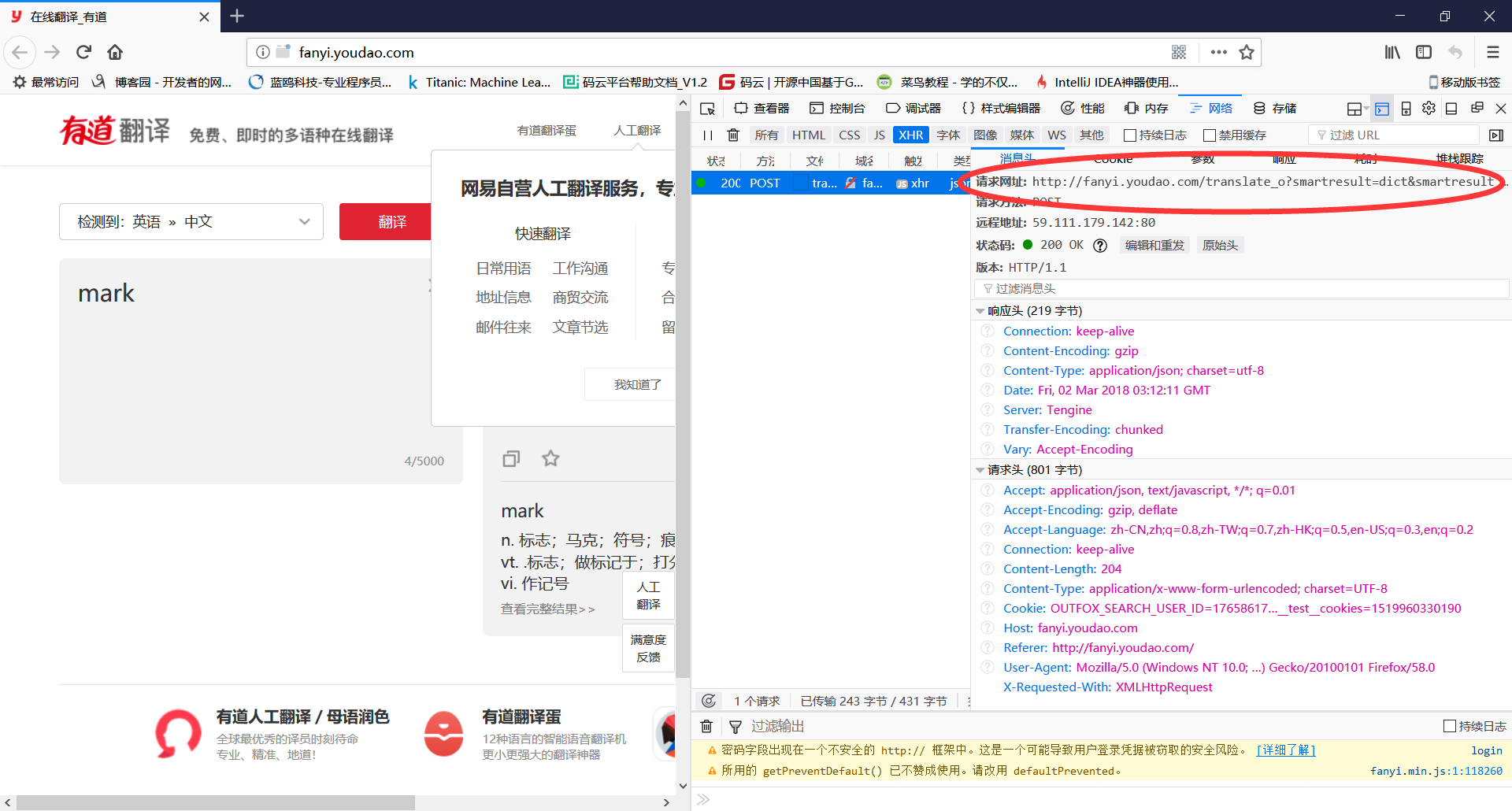Open network performance analysis icon

coord(709,701)
